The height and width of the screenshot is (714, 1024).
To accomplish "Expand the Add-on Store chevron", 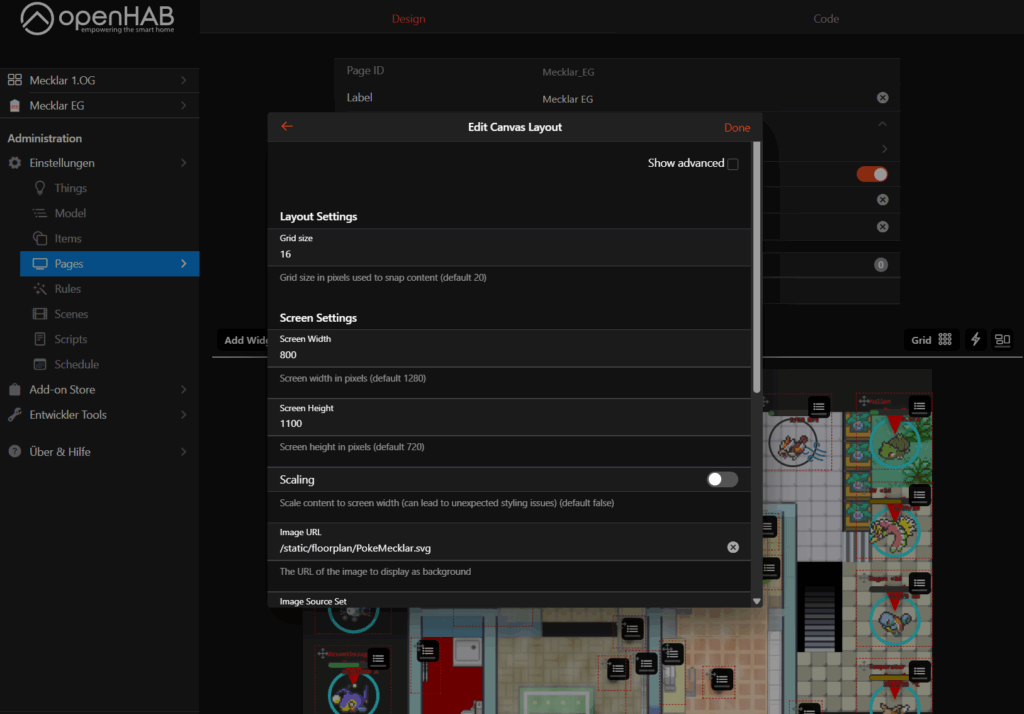I will (x=184, y=389).
